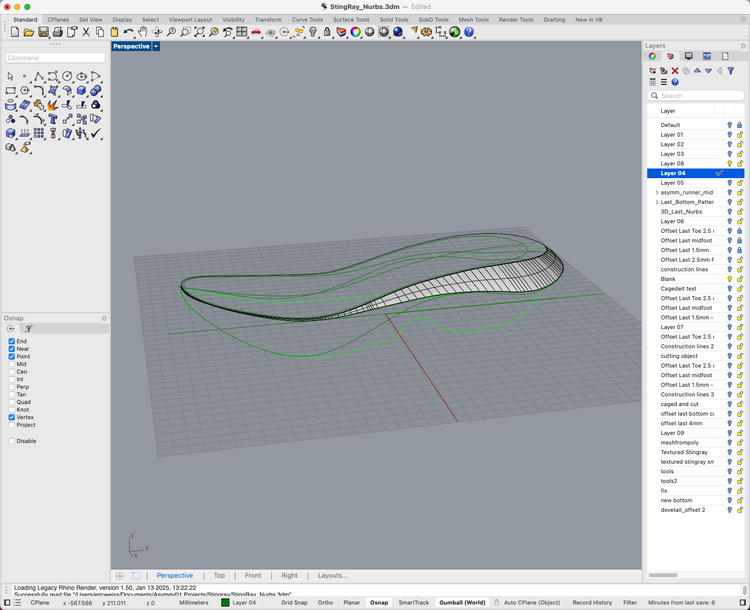The width and height of the screenshot is (750, 610).
Task: Click the red car icon in the toolbar
Action: point(256,32)
